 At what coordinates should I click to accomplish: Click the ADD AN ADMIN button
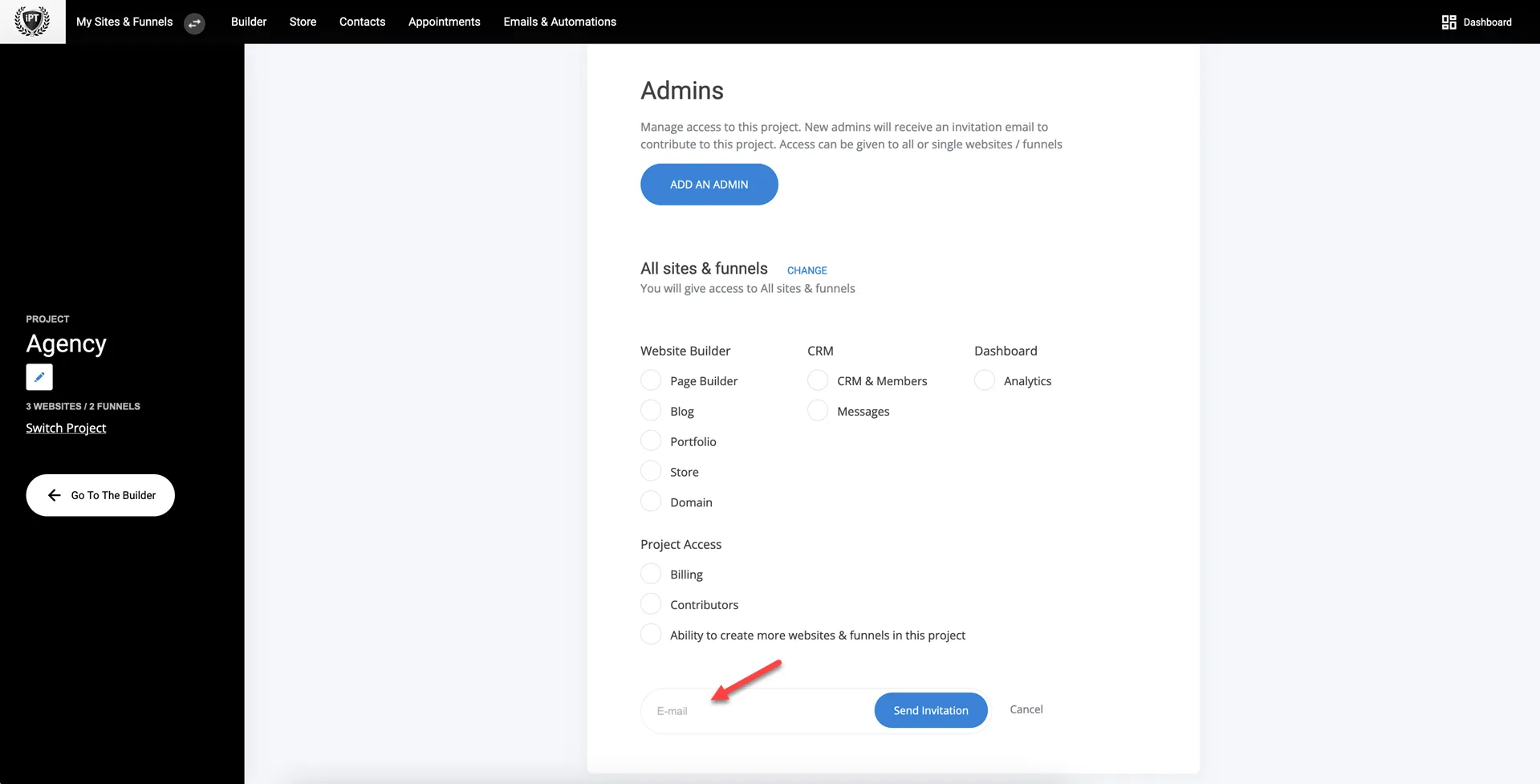point(709,184)
